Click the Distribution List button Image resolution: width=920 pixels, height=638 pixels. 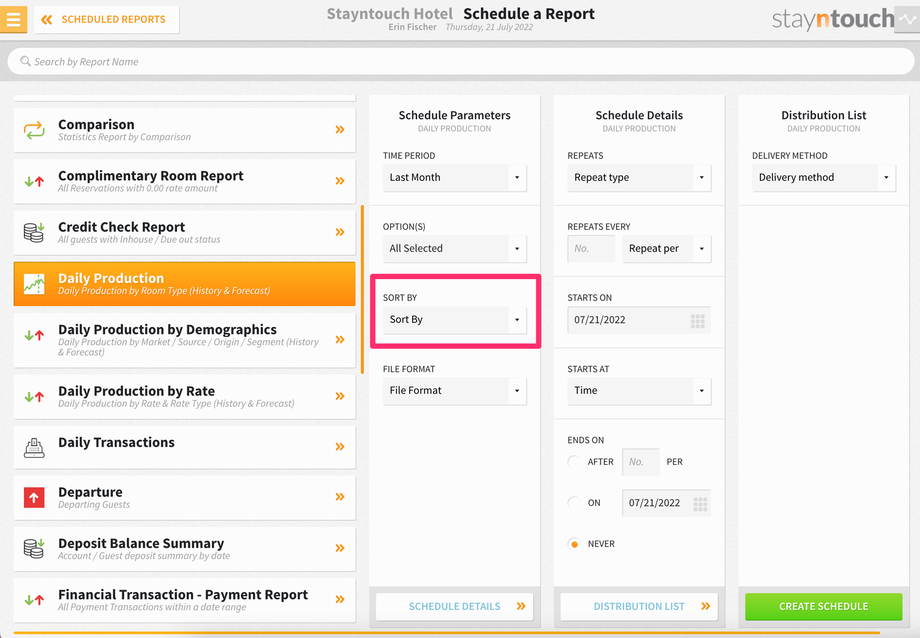click(639, 606)
